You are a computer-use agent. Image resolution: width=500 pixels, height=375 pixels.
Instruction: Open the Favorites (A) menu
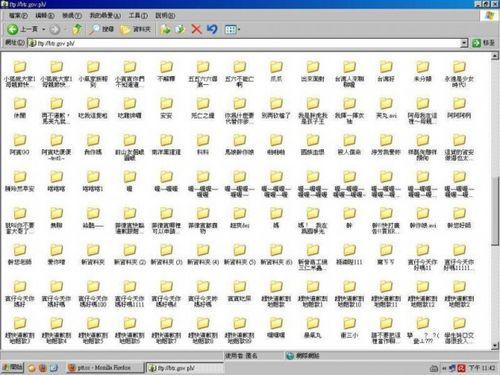[105, 15]
